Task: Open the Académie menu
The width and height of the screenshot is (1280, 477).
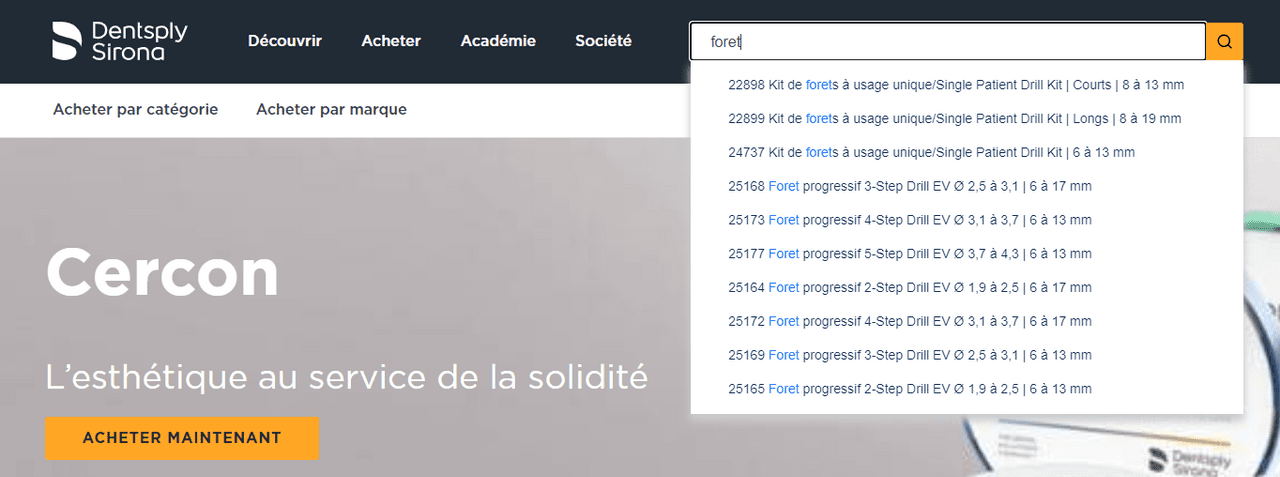Action: (x=498, y=41)
